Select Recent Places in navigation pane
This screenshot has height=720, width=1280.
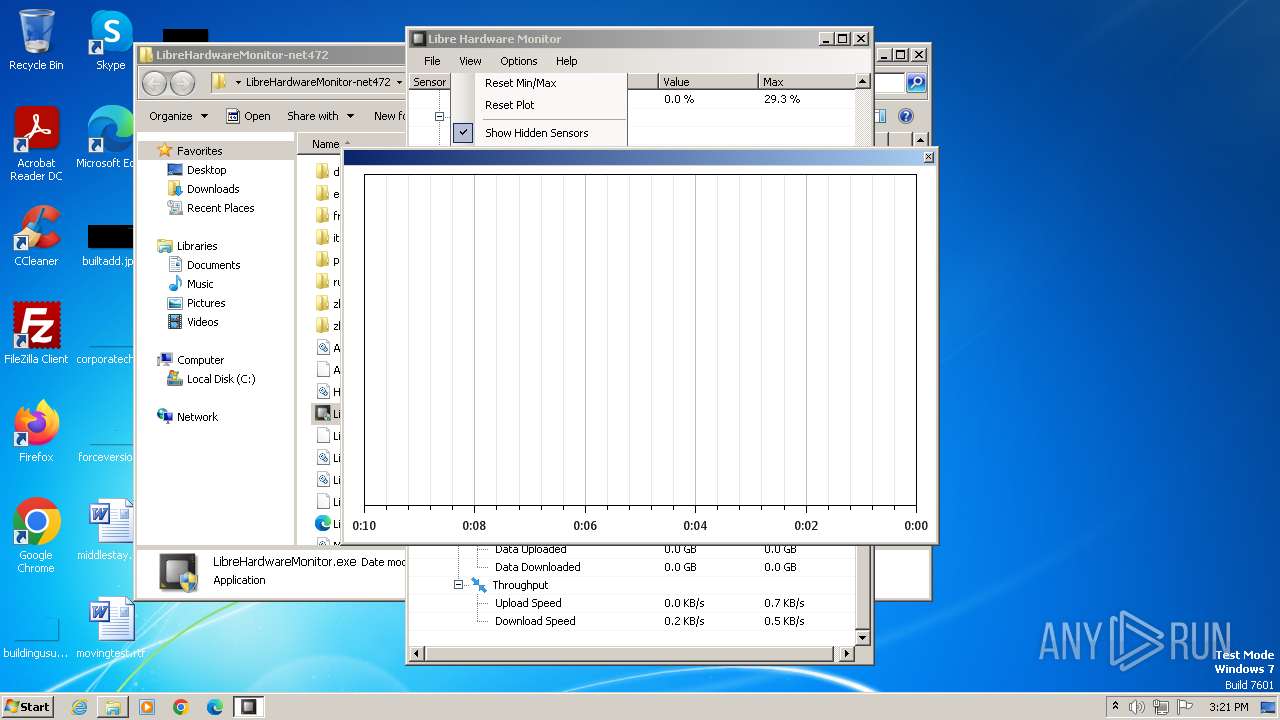220,208
